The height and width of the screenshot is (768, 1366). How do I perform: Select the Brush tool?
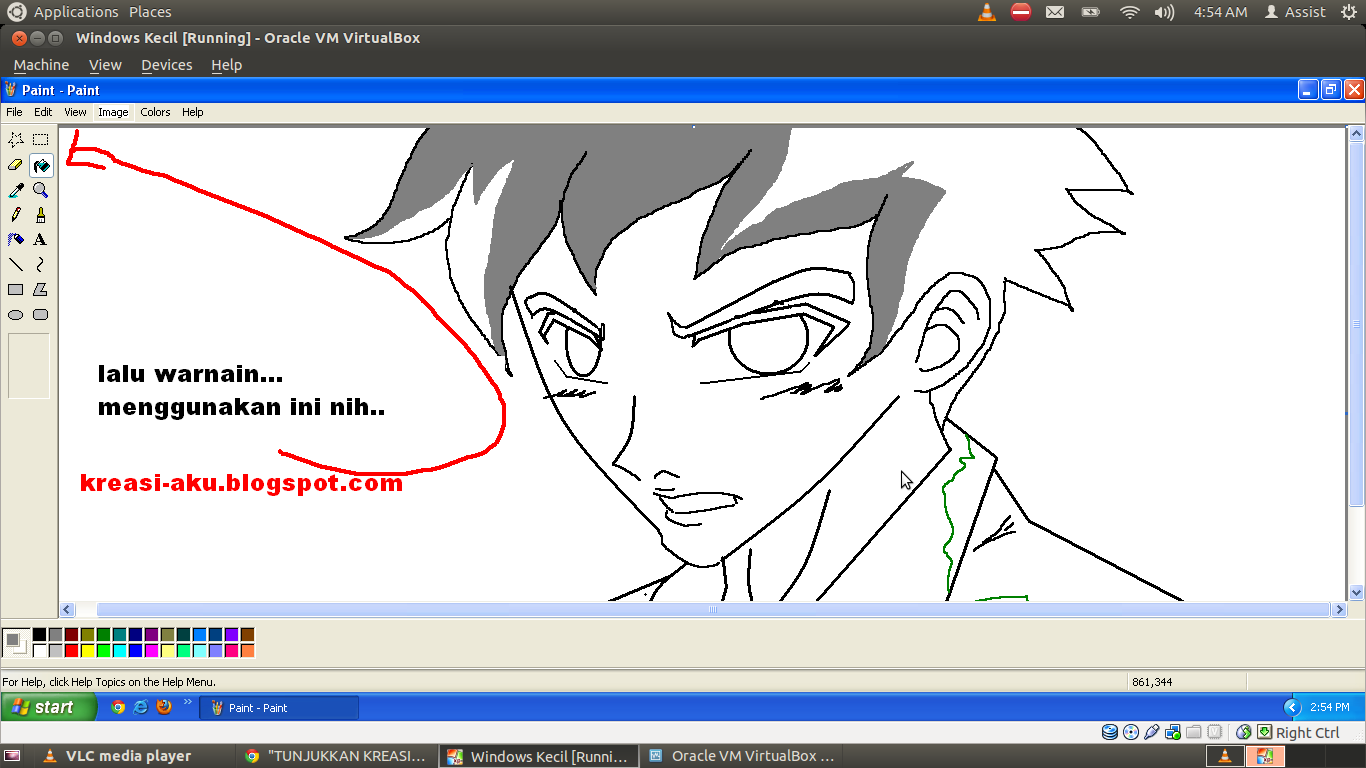[40, 215]
